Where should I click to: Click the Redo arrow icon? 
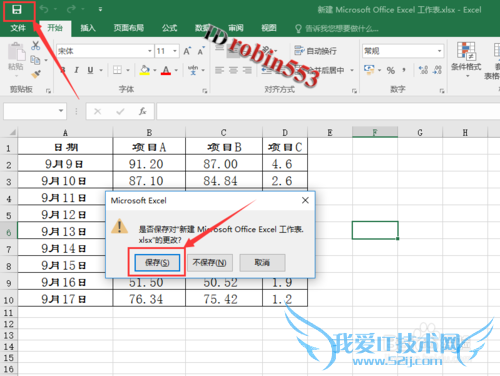pyautogui.click(x=71, y=9)
